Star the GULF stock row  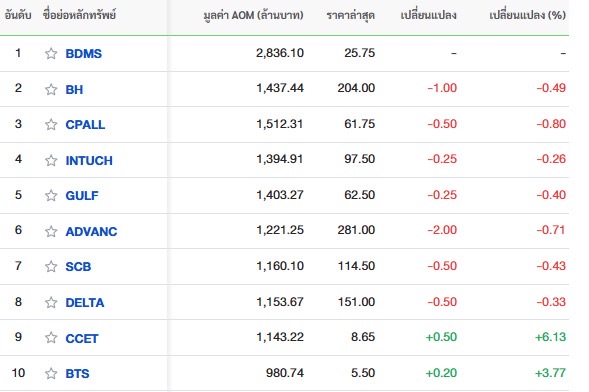click(51, 195)
